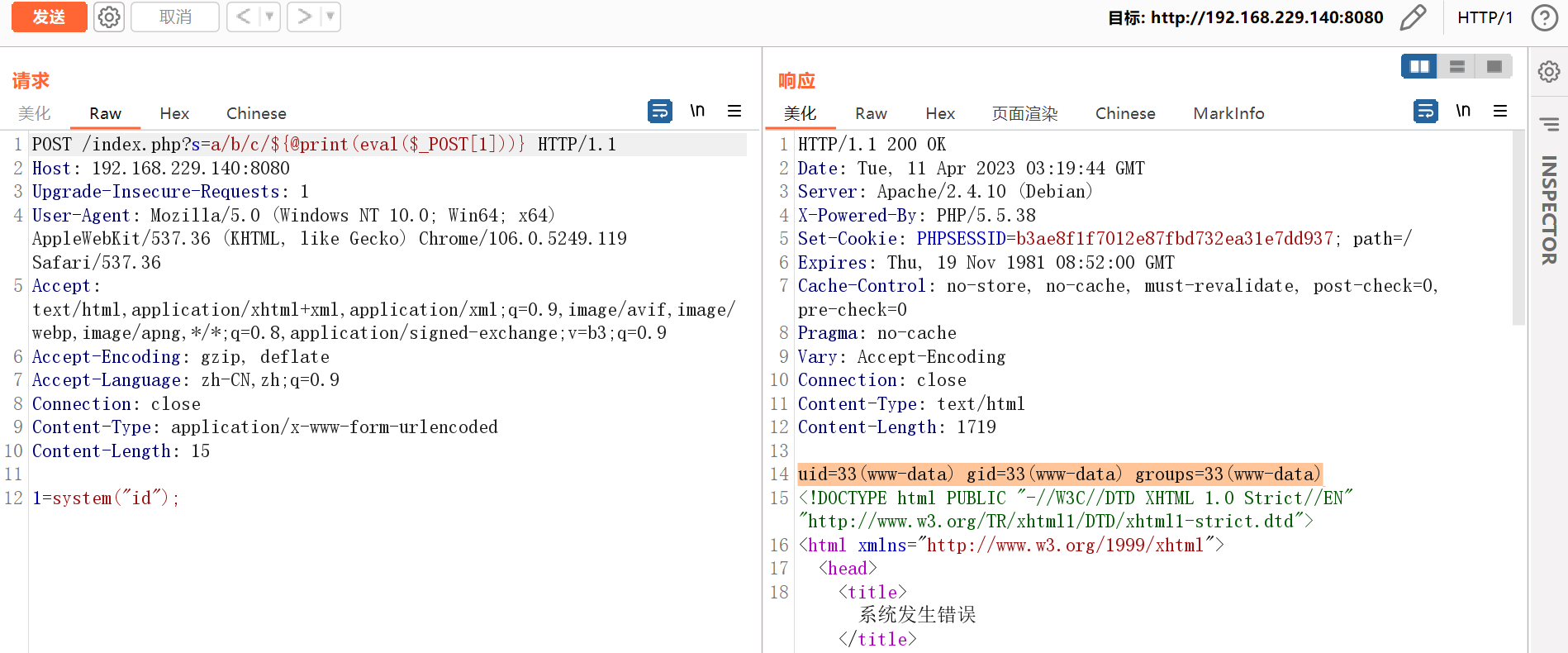Click the response Expires header line

pos(986,262)
